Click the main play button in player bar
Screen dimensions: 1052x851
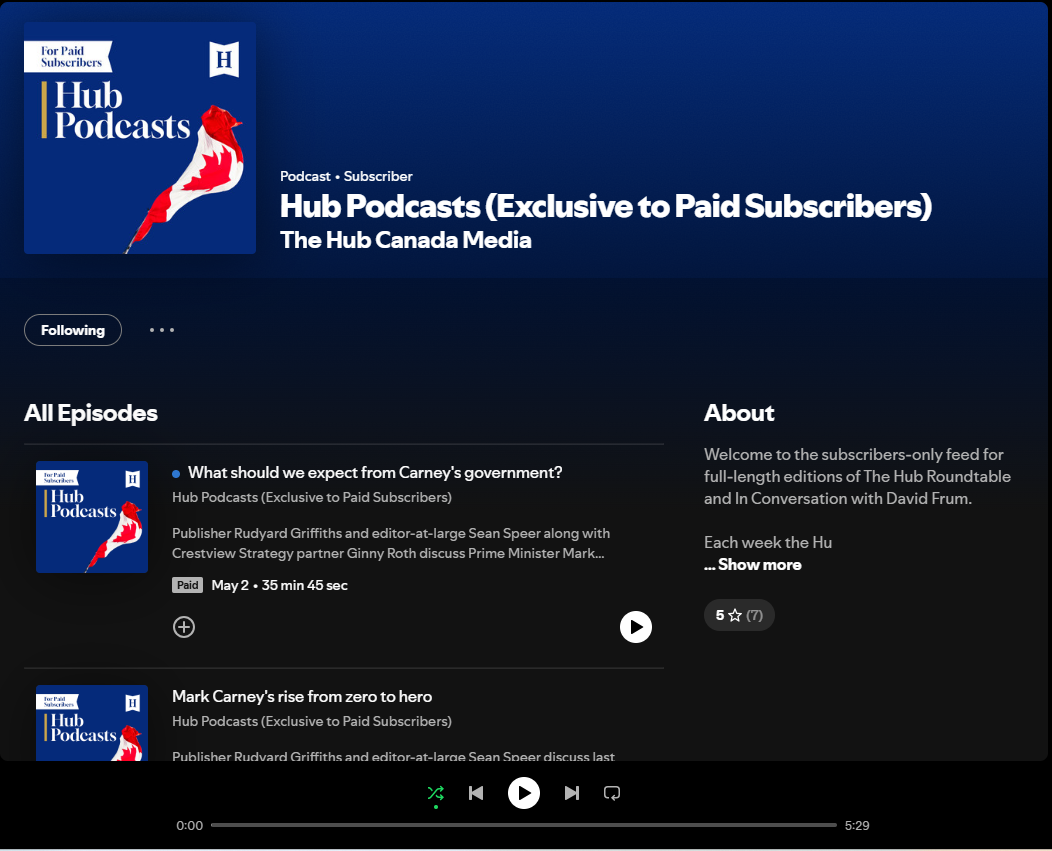click(x=524, y=793)
